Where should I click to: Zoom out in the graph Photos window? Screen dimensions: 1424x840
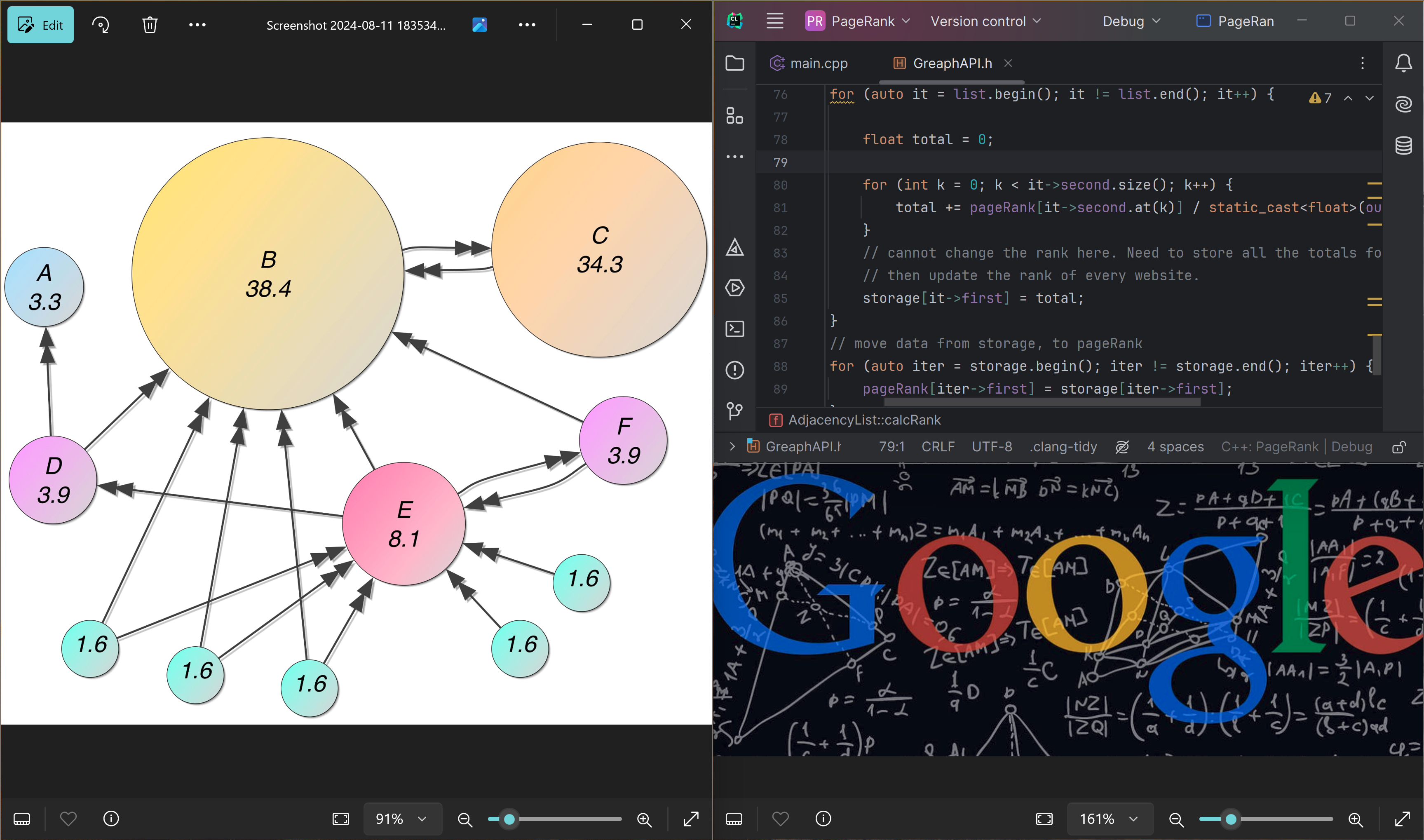(465, 819)
